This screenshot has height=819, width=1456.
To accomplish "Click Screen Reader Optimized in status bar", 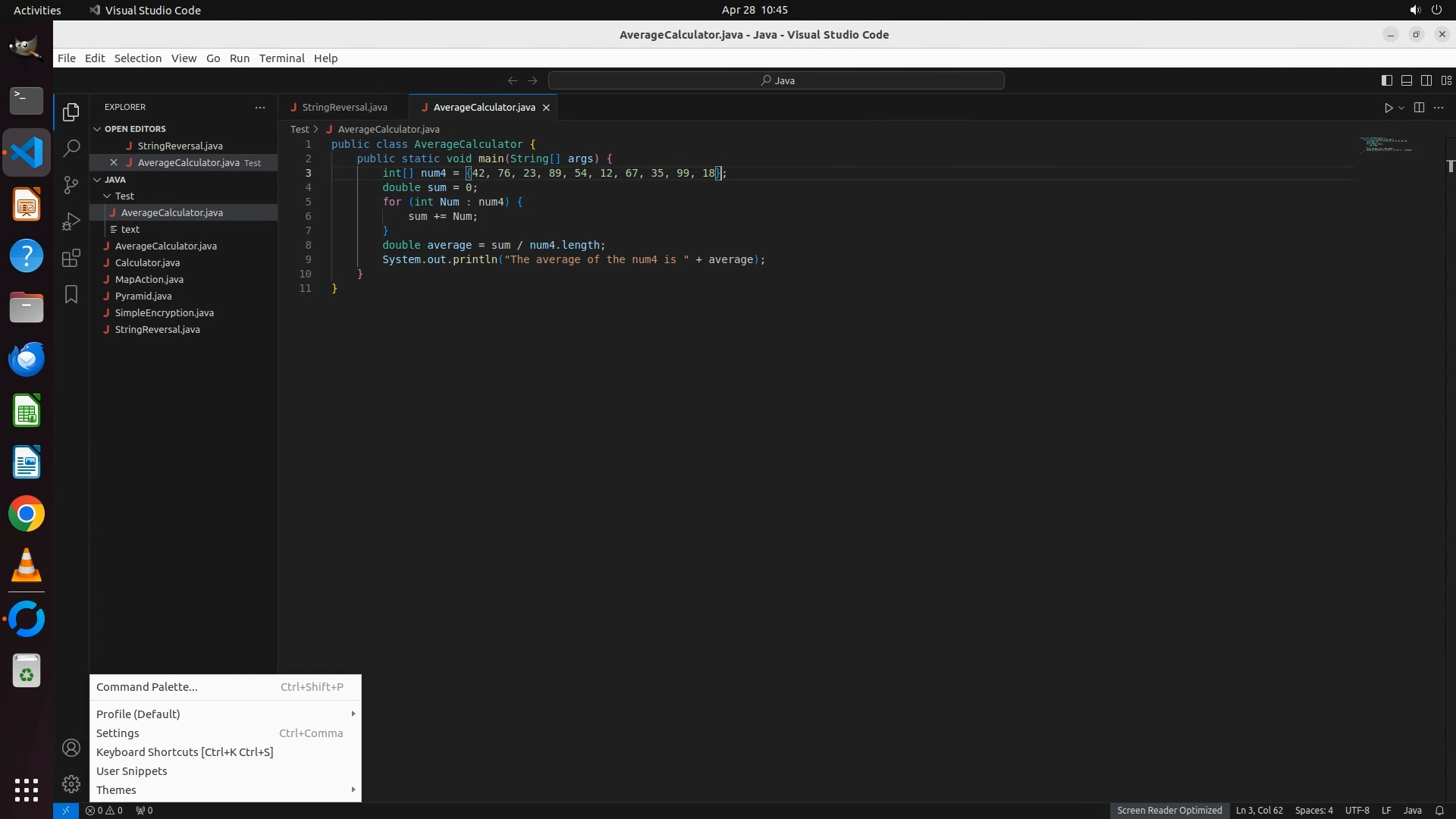I will 1169,810.
